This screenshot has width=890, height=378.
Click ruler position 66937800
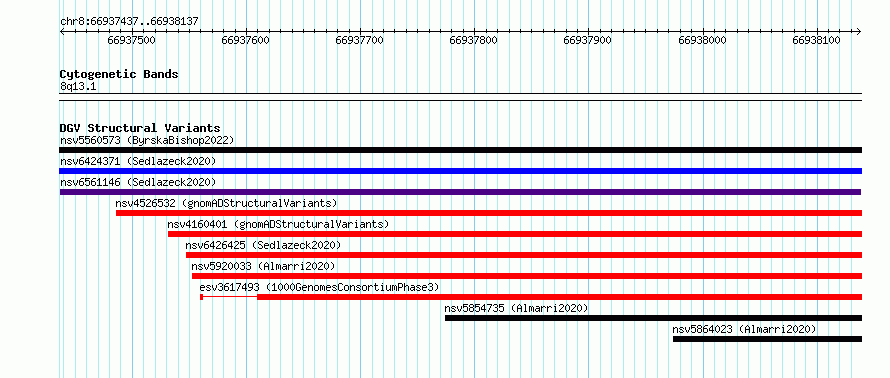[474, 40]
